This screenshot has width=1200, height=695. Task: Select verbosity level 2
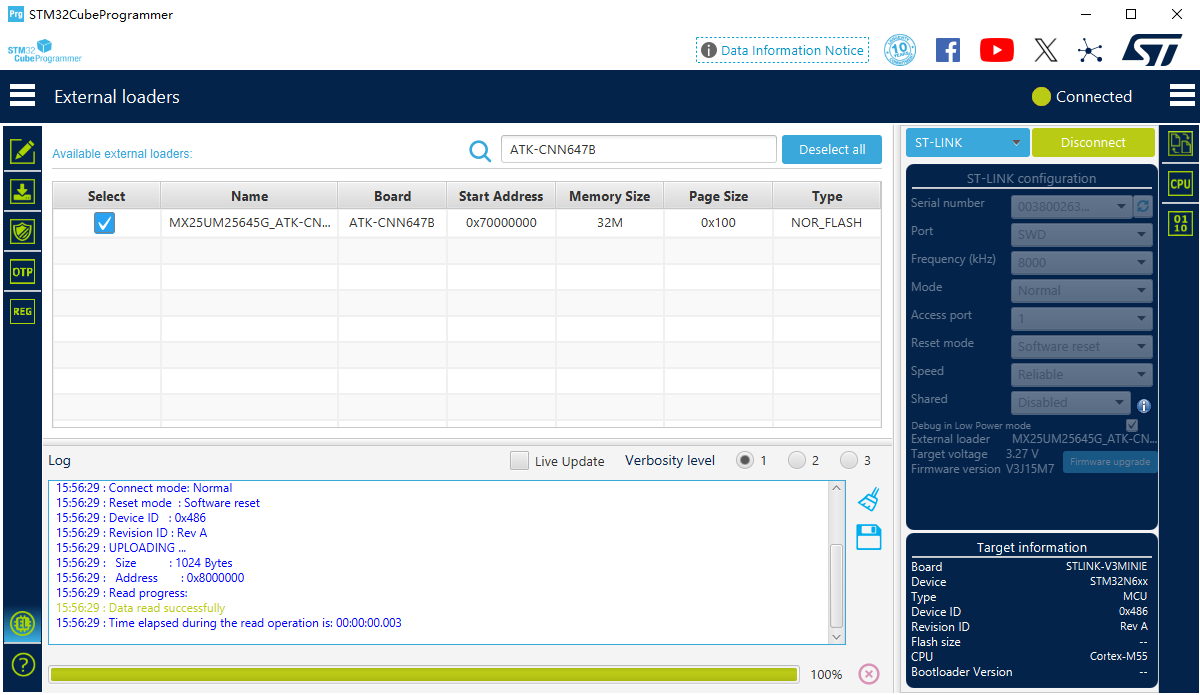click(x=797, y=460)
